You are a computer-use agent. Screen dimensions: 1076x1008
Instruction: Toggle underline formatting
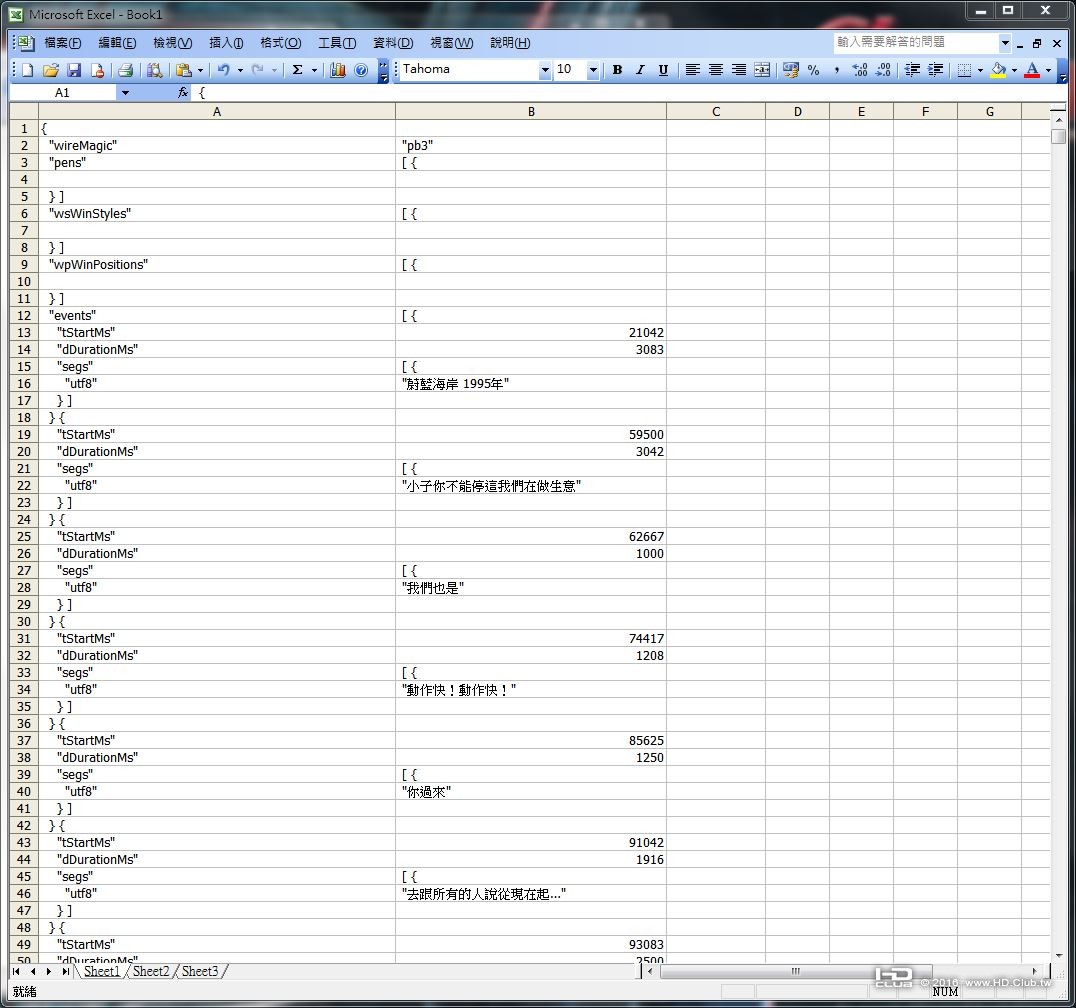pyautogui.click(x=663, y=70)
